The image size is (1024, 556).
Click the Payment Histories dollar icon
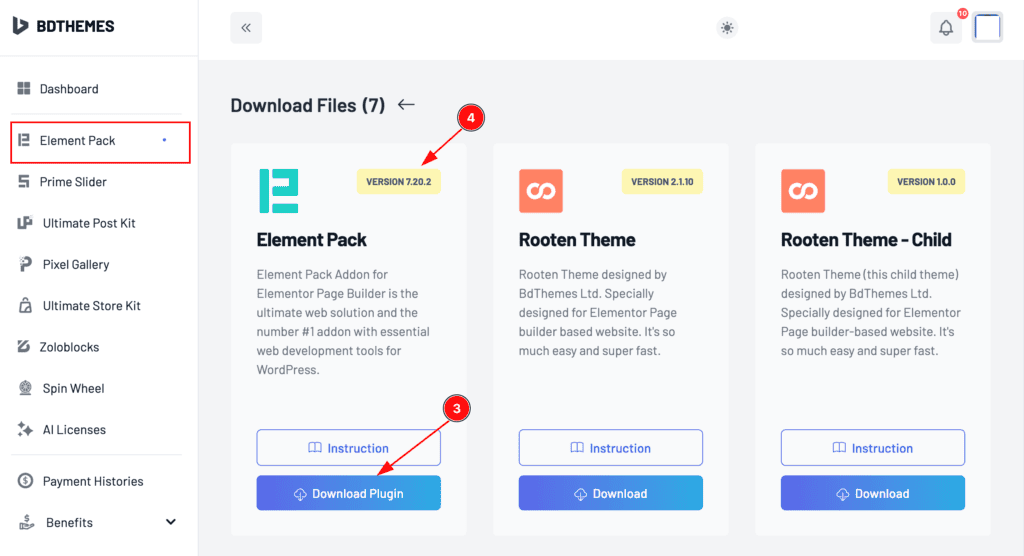coord(25,481)
